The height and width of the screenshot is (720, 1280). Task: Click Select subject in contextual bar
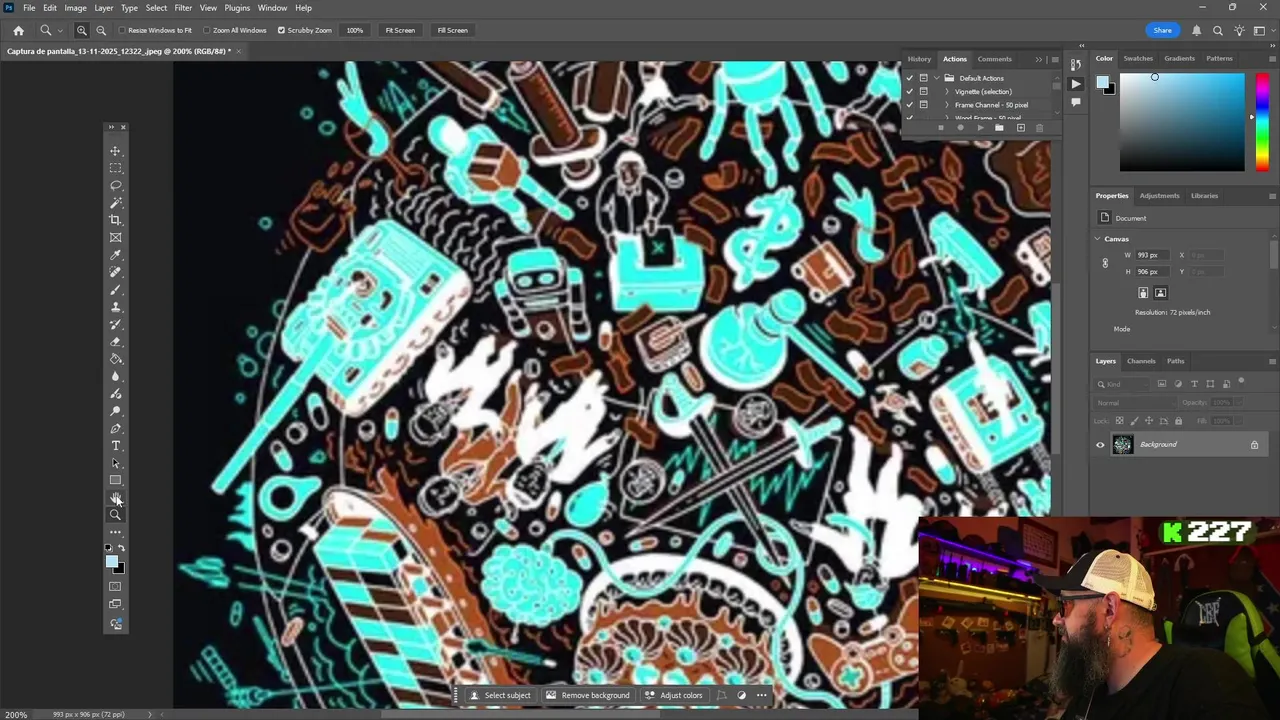[500, 695]
